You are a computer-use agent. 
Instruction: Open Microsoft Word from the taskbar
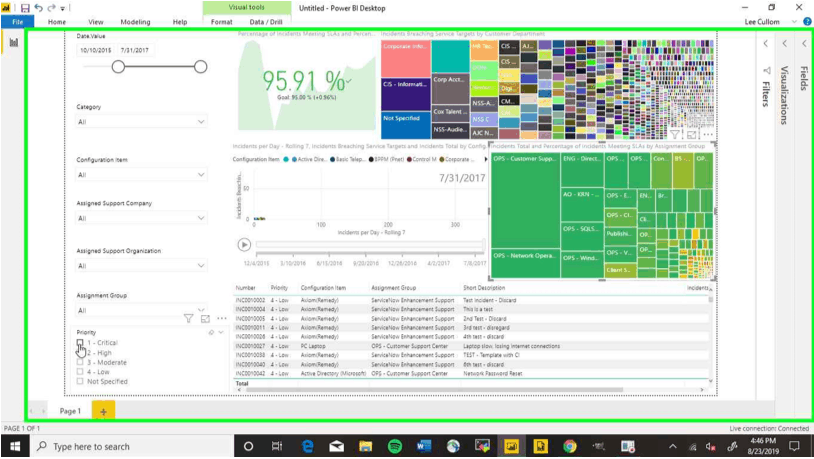pyautogui.click(x=424, y=446)
